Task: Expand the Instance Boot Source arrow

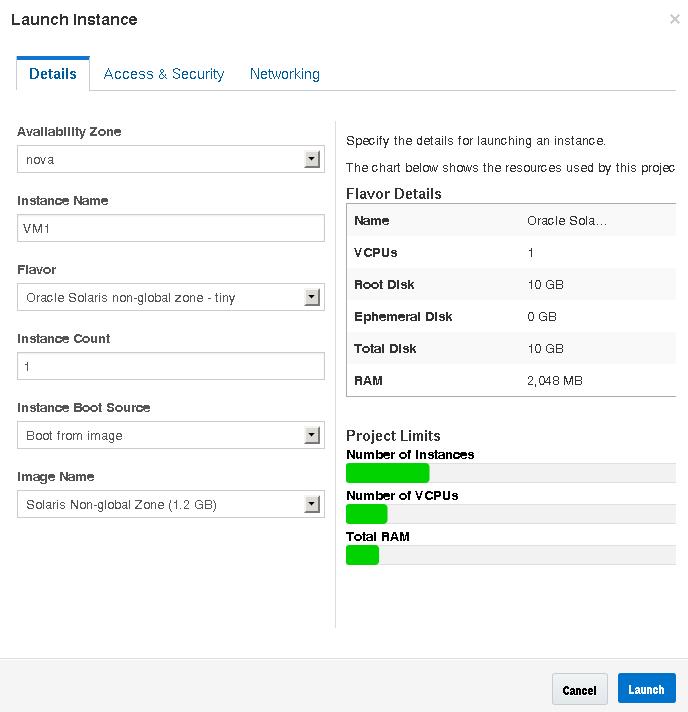Action: pos(312,435)
